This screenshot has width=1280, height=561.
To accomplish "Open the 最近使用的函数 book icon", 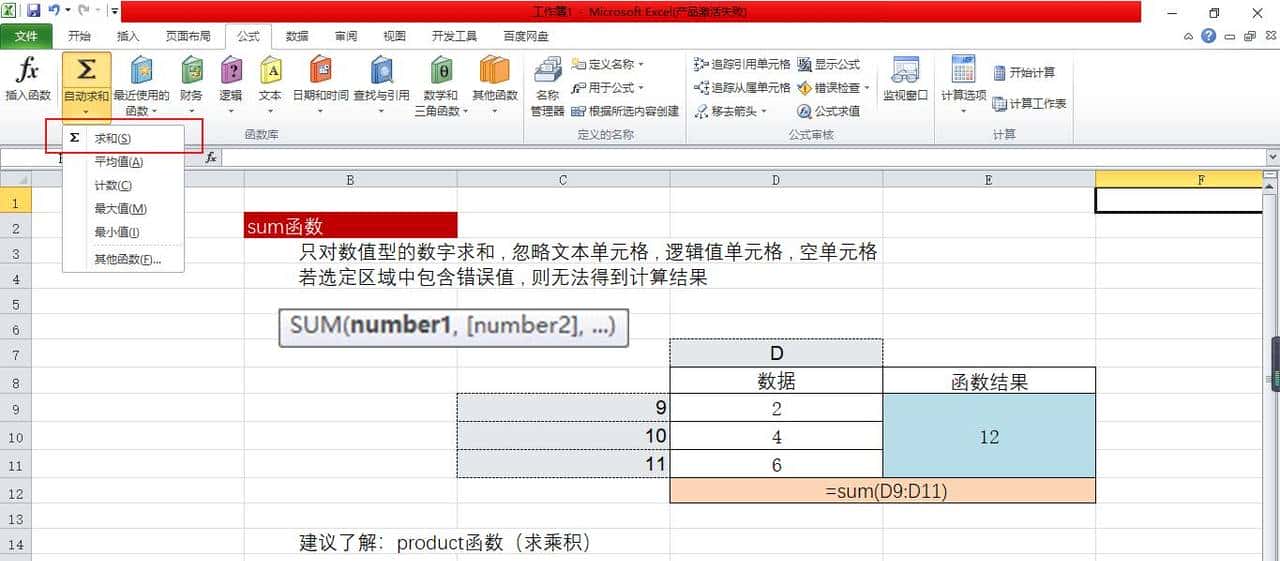I will [142, 71].
